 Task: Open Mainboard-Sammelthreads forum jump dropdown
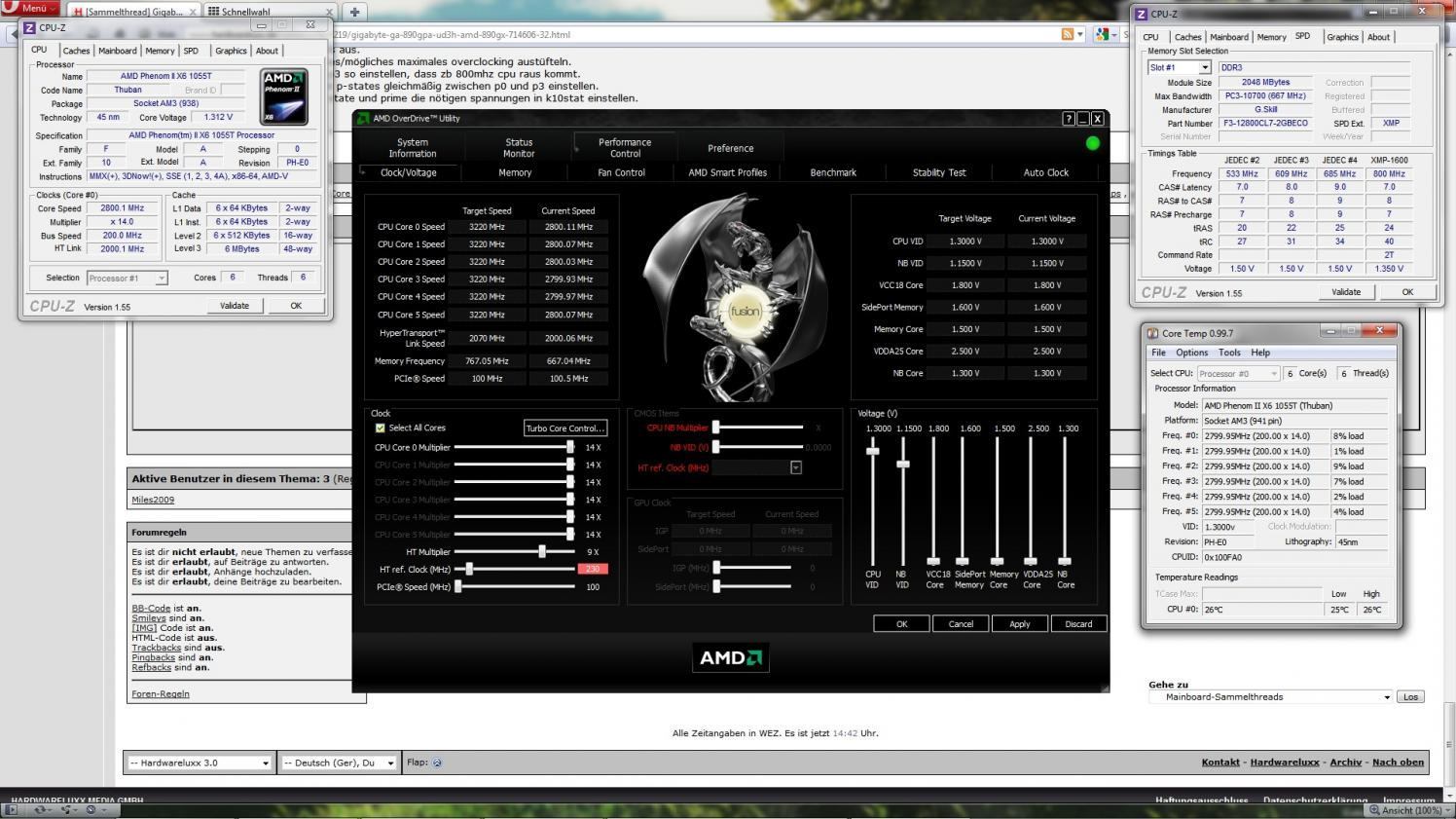(x=1271, y=696)
